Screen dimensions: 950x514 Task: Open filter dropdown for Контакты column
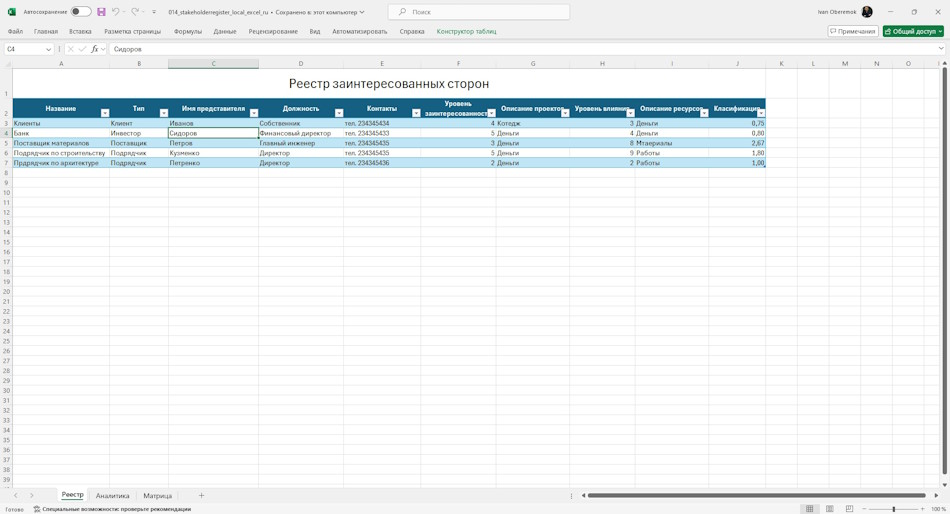[x=416, y=113]
